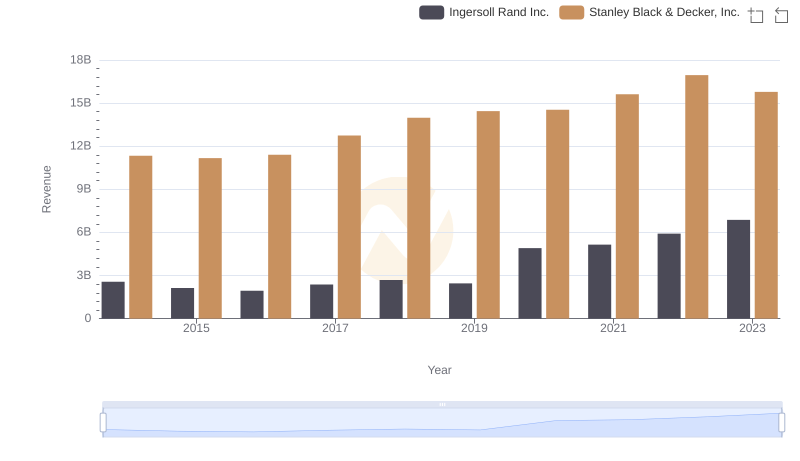
Task: Click the Ingersoll Rand 2015 bar
Action: coord(182,303)
